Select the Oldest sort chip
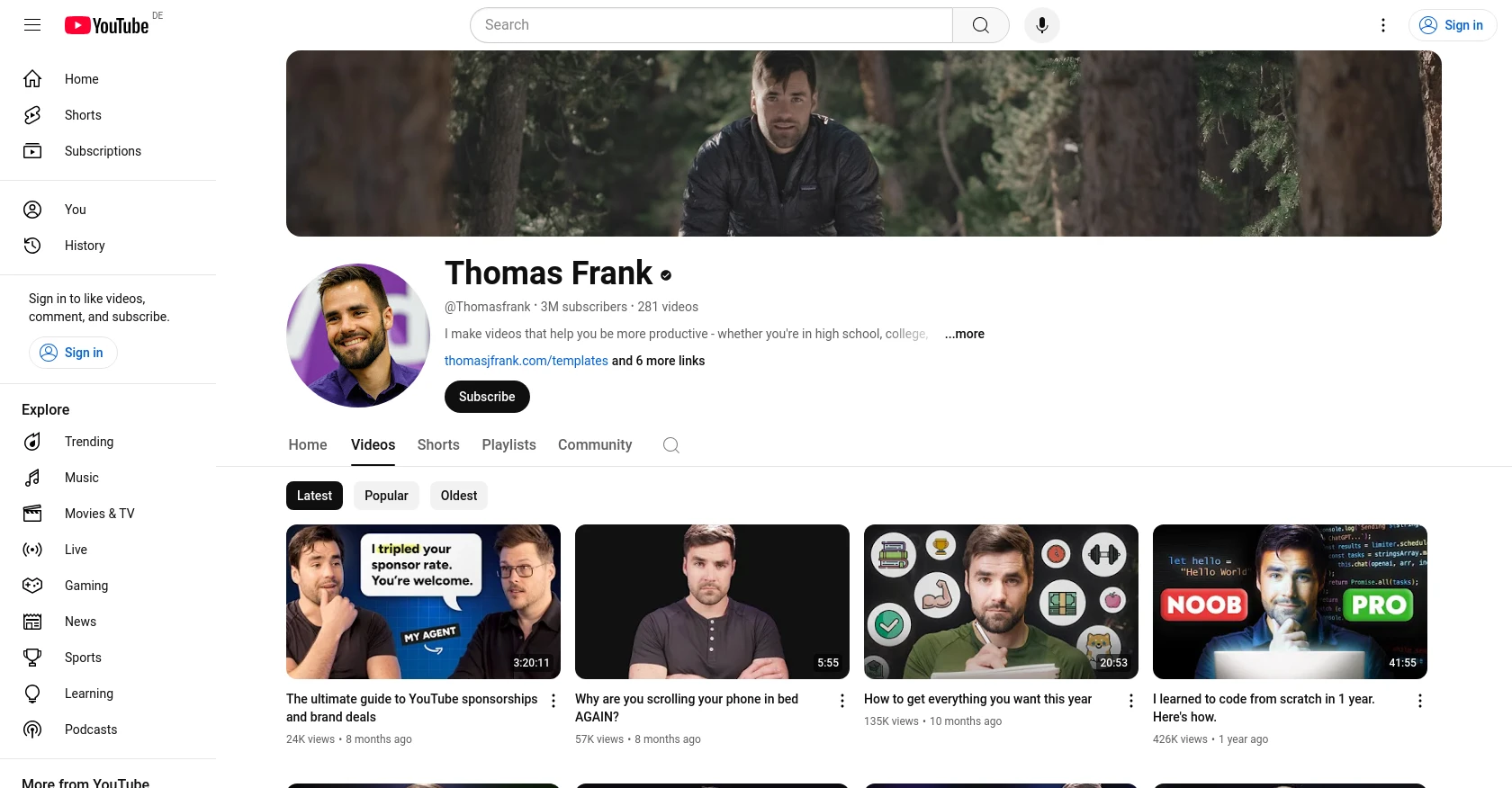The height and width of the screenshot is (788, 1512). [x=459, y=496]
